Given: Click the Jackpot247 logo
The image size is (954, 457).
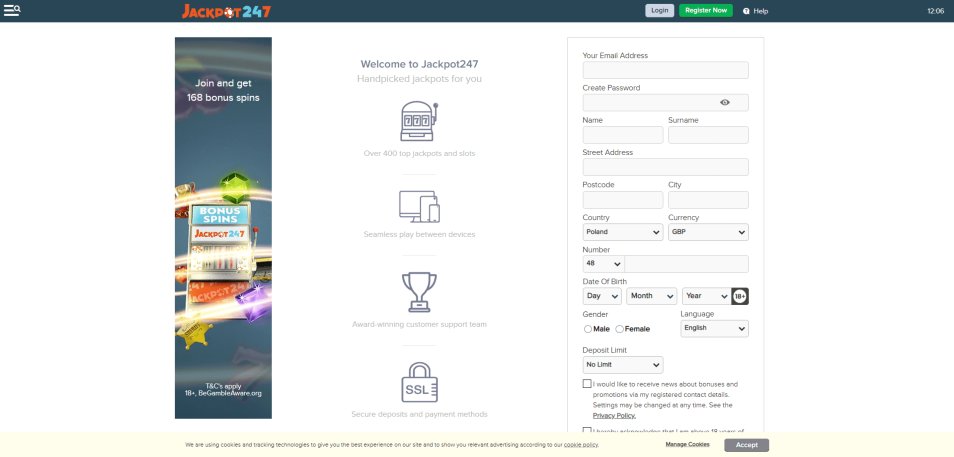Looking at the screenshot, I should [226, 11].
